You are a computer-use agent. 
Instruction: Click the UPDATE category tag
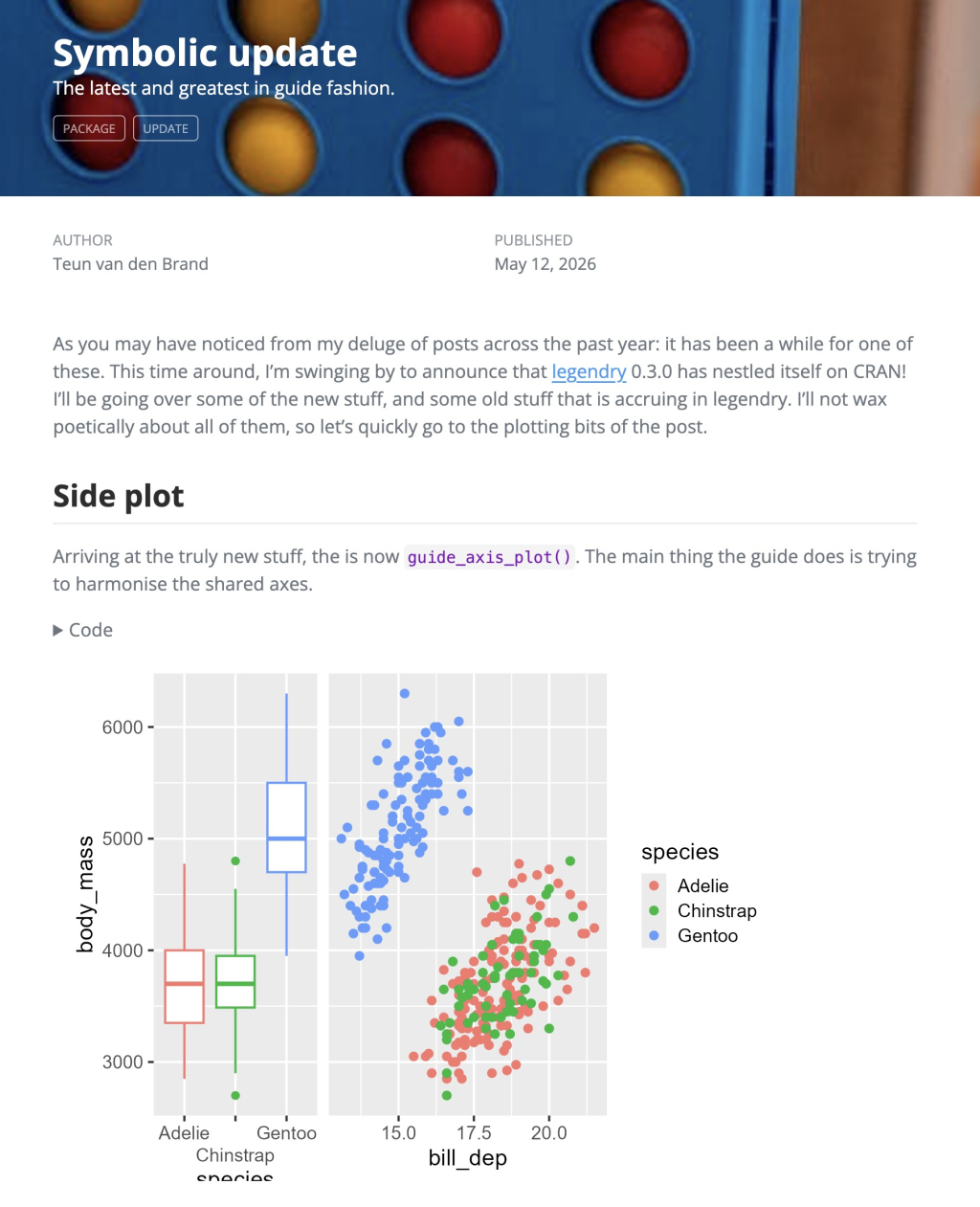(166, 128)
